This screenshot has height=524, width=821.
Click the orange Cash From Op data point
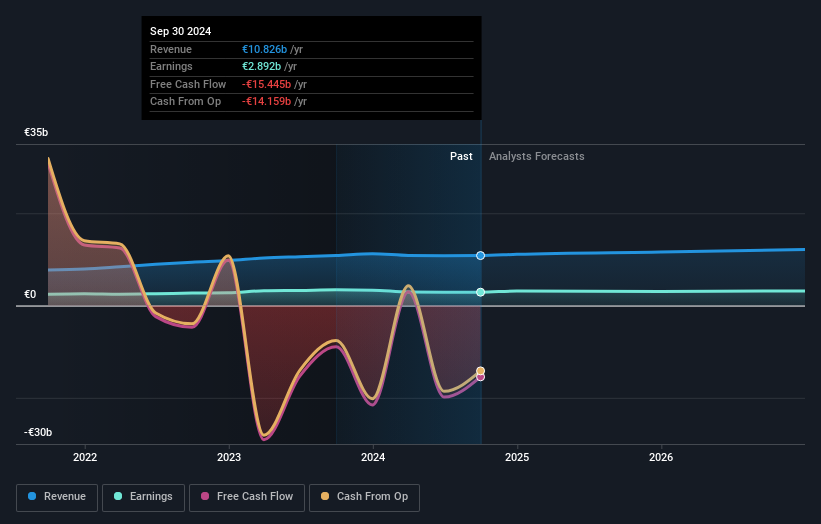pyautogui.click(x=480, y=371)
